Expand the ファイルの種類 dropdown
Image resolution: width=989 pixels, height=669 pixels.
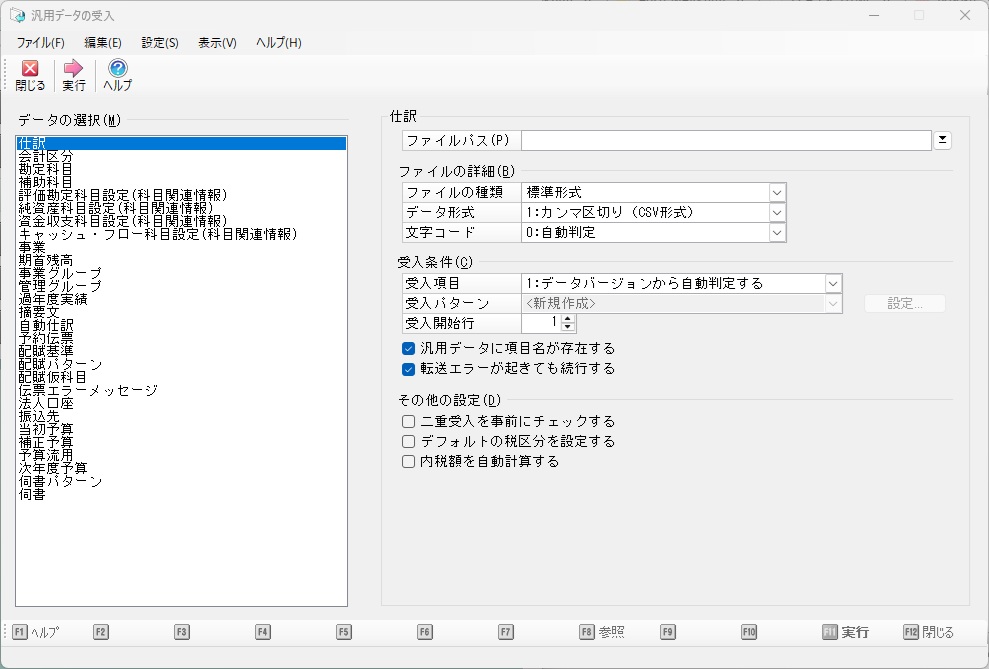point(777,192)
